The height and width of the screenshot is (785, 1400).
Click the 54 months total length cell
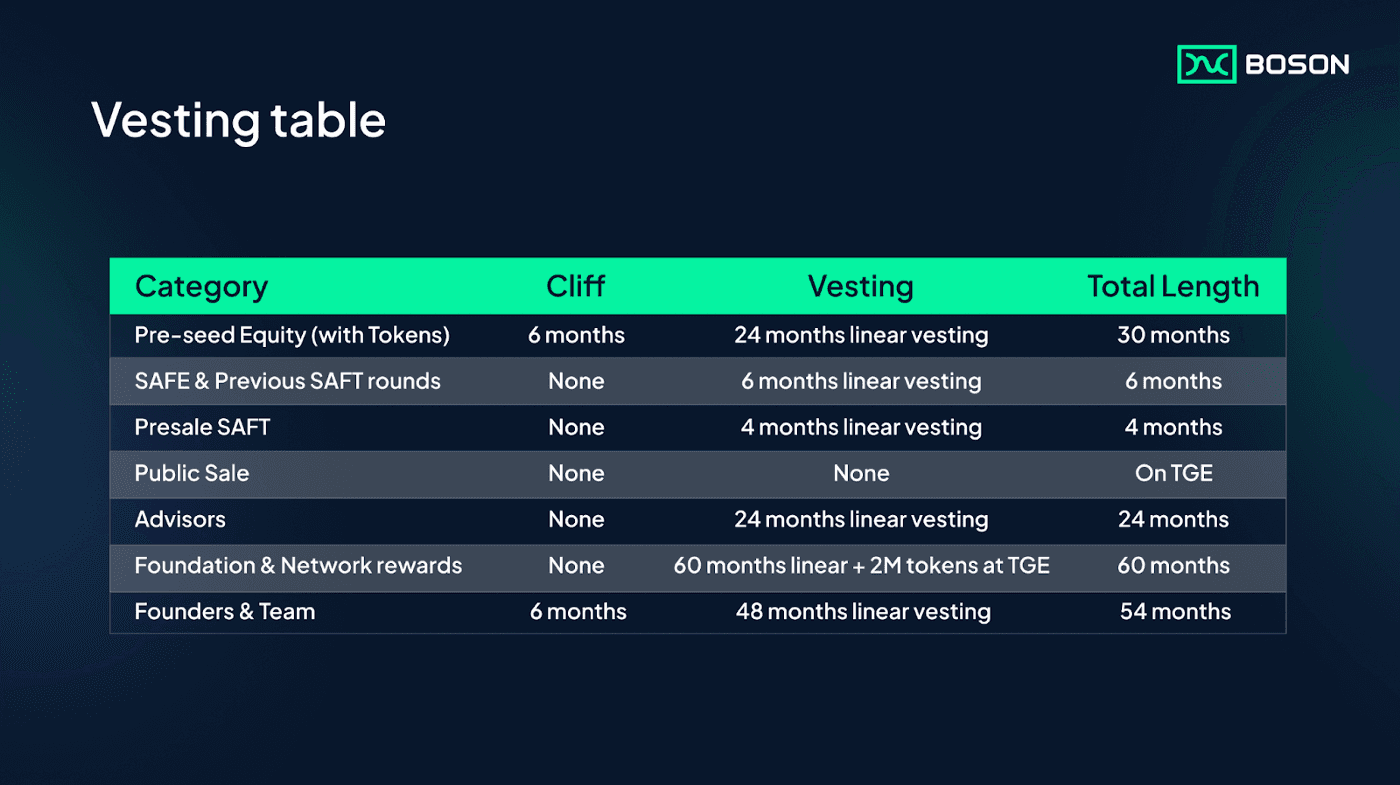tap(1175, 611)
